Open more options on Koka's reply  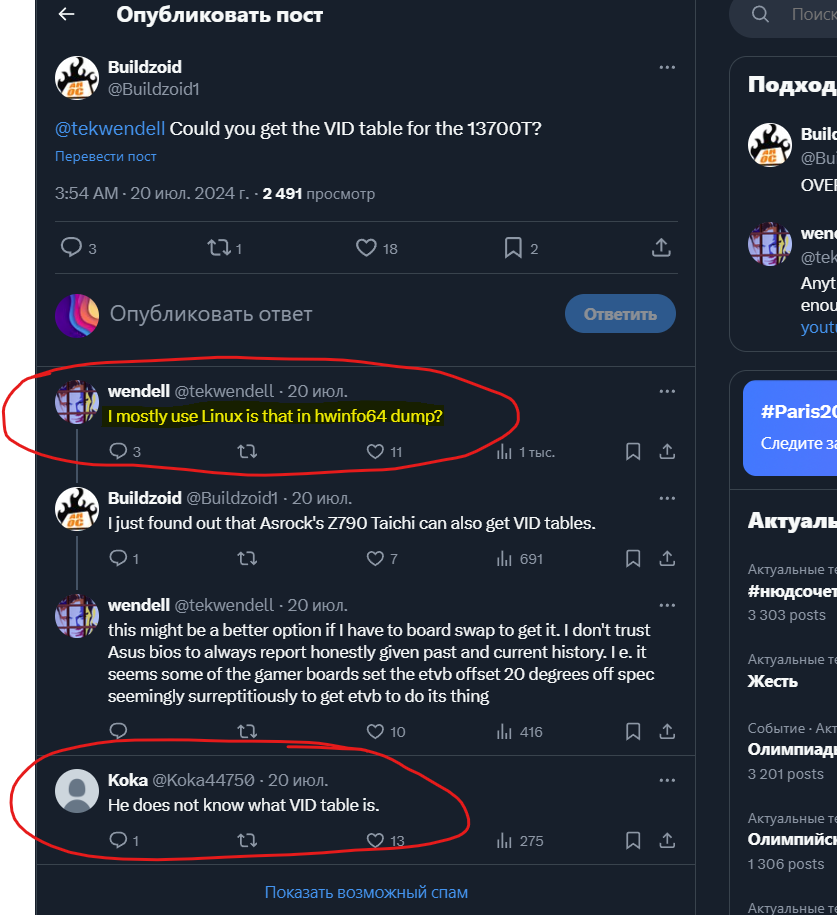pos(667,780)
